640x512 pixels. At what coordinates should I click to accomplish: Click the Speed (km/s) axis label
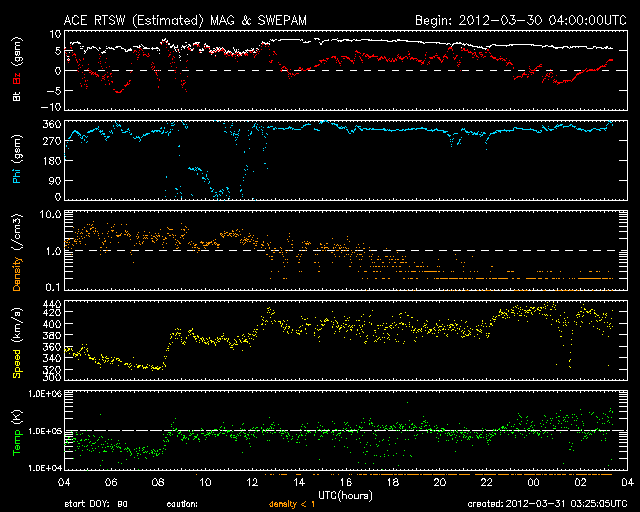(x=17, y=343)
